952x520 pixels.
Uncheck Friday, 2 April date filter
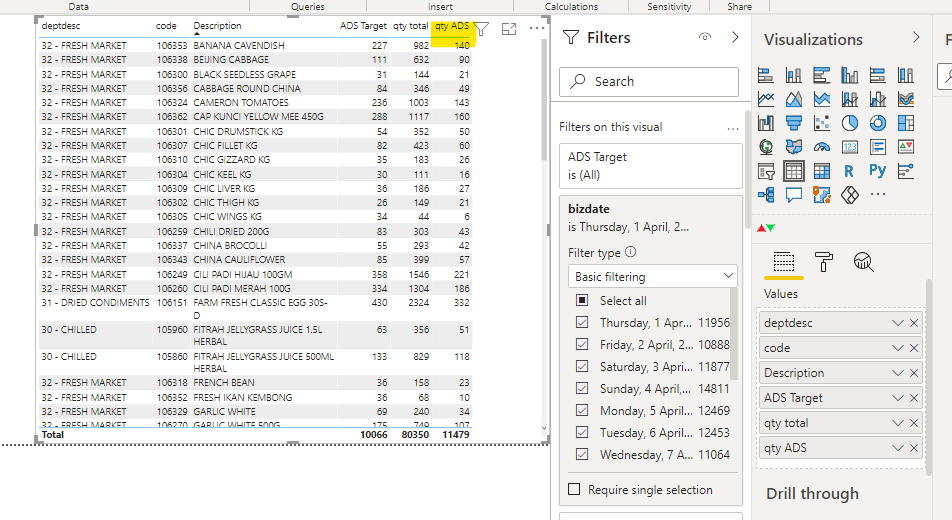[x=582, y=344]
